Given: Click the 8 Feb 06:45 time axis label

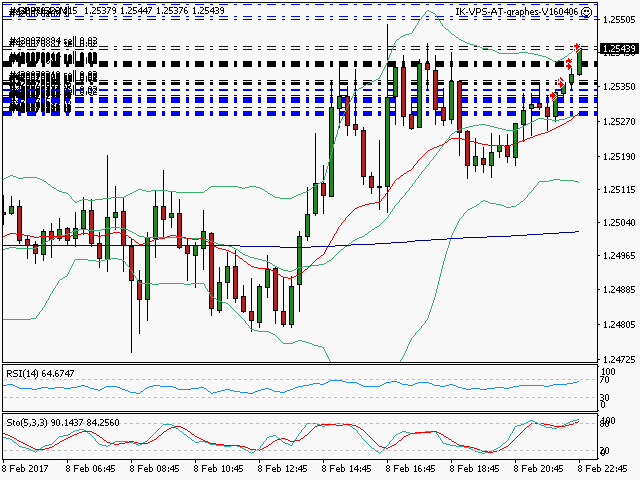Looking at the screenshot, I should click(x=91, y=468).
